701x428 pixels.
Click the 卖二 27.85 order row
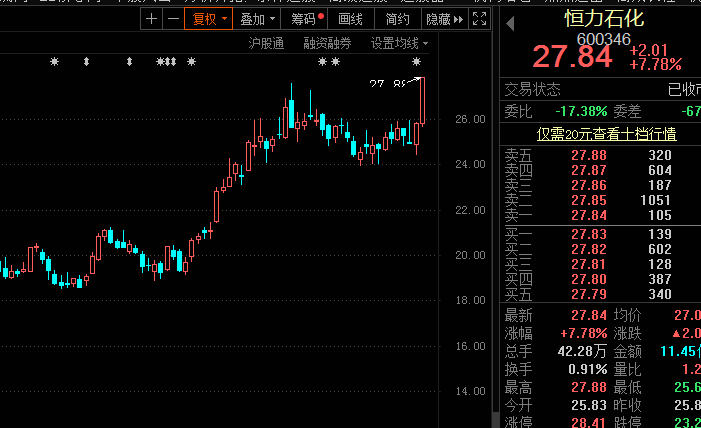coord(600,200)
